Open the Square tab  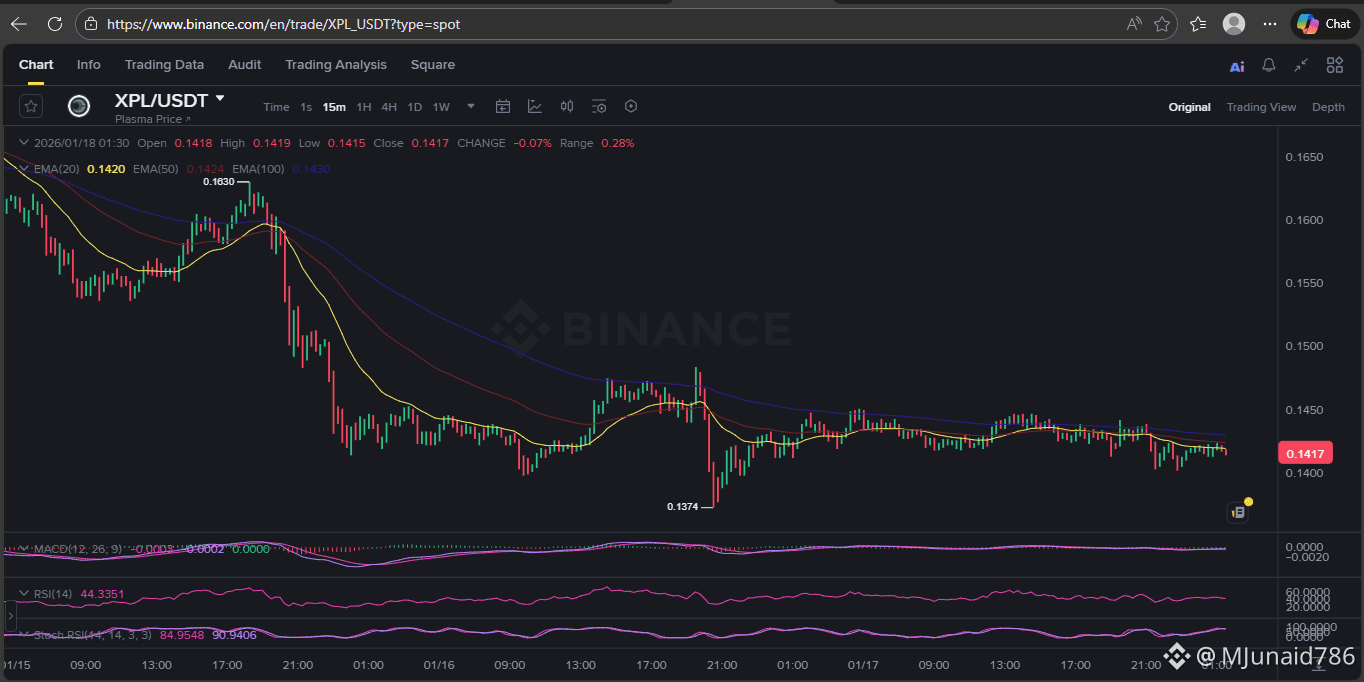point(432,65)
